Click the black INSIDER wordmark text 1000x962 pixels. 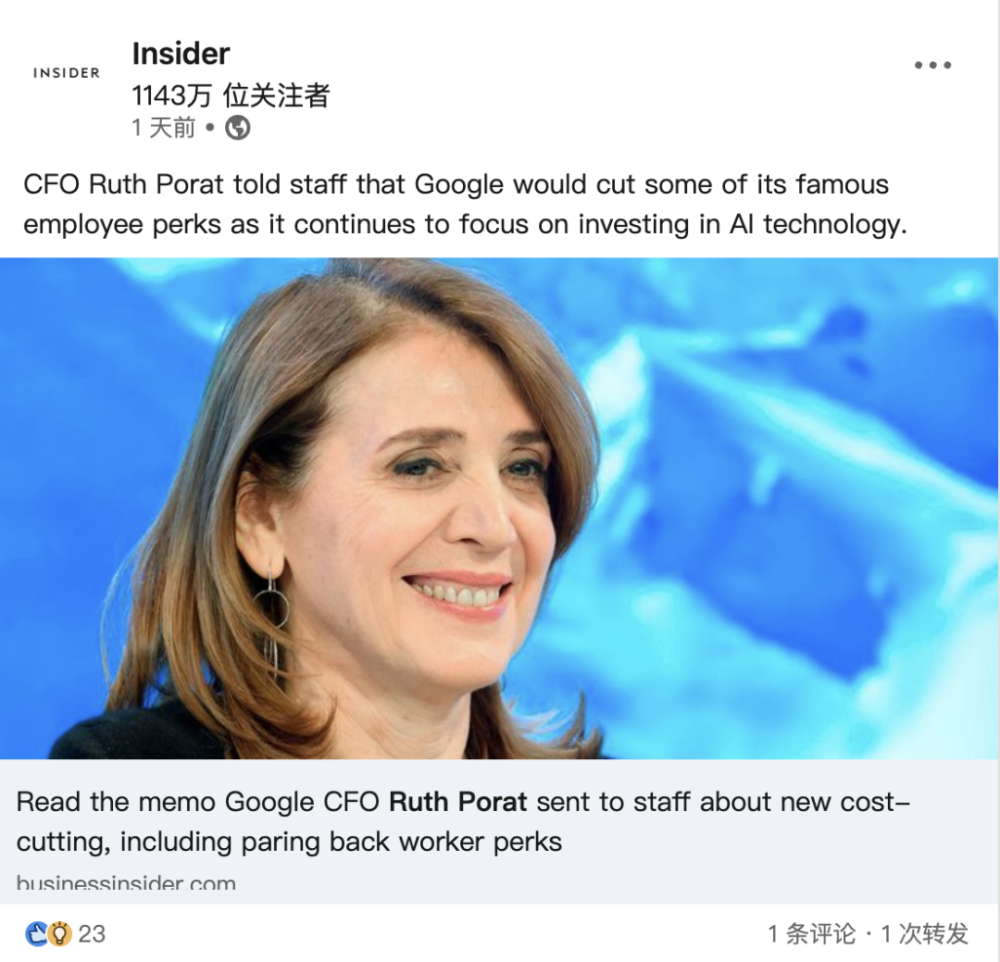(x=66, y=73)
